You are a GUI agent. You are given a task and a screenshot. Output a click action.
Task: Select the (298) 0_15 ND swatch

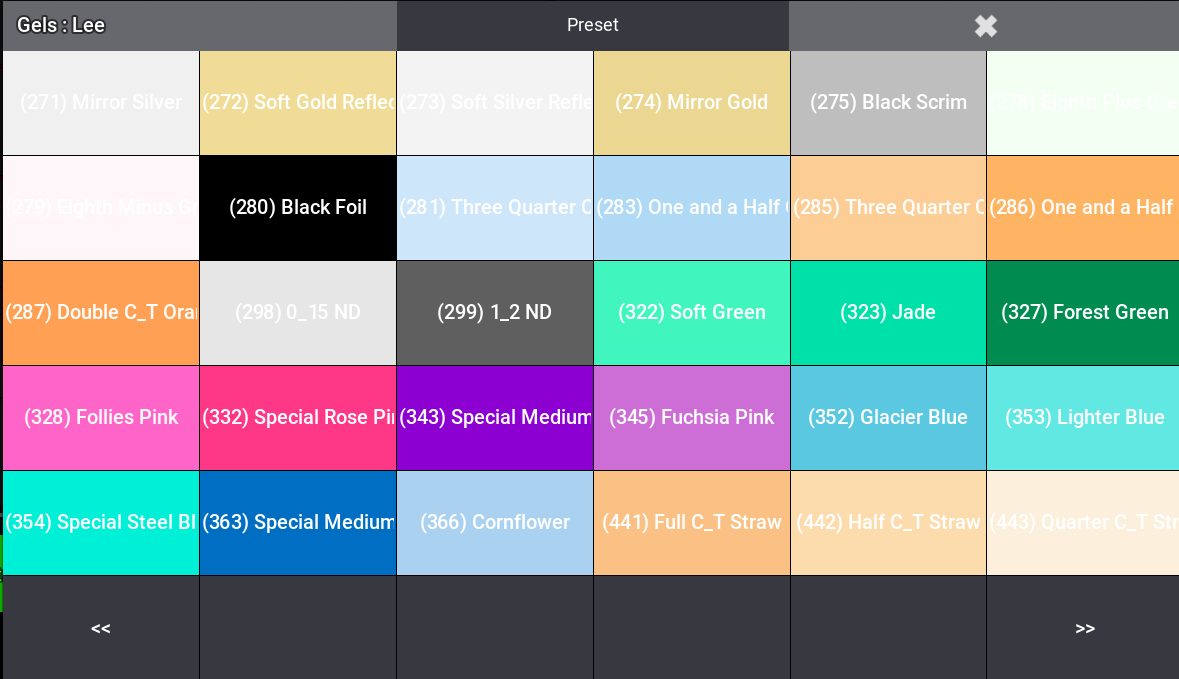point(298,313)
